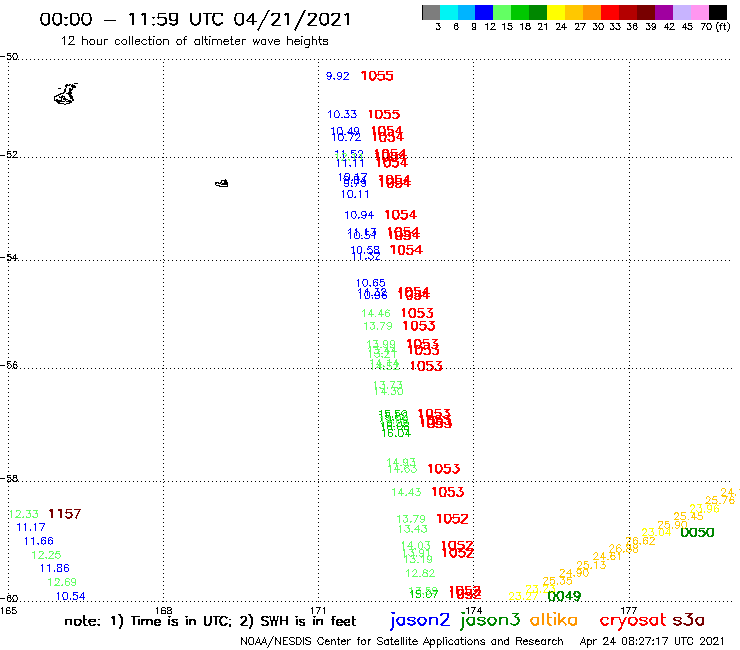The image size is (740, 650).
Task: Click the large island outline near latitude -50
Action: click(65, 94)
